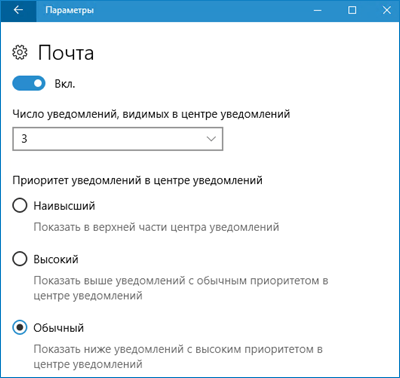Image resolution: width=400 pixels, height=378 pixels.
Task: Select the Обычный priority option
Action: (x=20, y=328)
